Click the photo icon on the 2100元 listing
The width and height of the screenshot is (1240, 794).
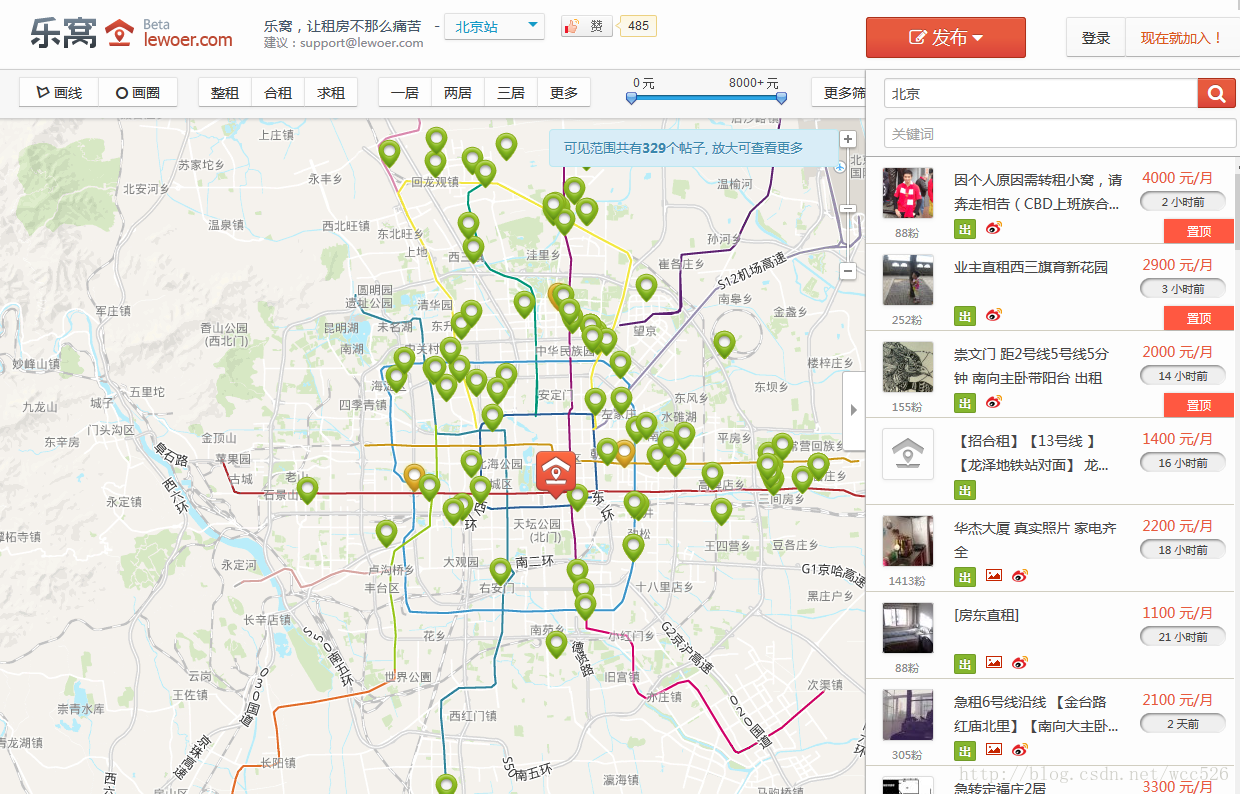[993, 750]
